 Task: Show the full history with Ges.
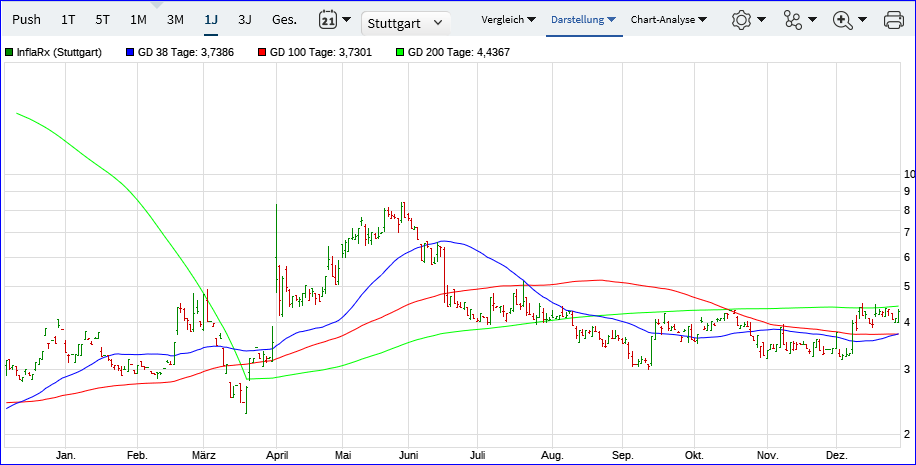pyautogui.click(x=284, y=19)
